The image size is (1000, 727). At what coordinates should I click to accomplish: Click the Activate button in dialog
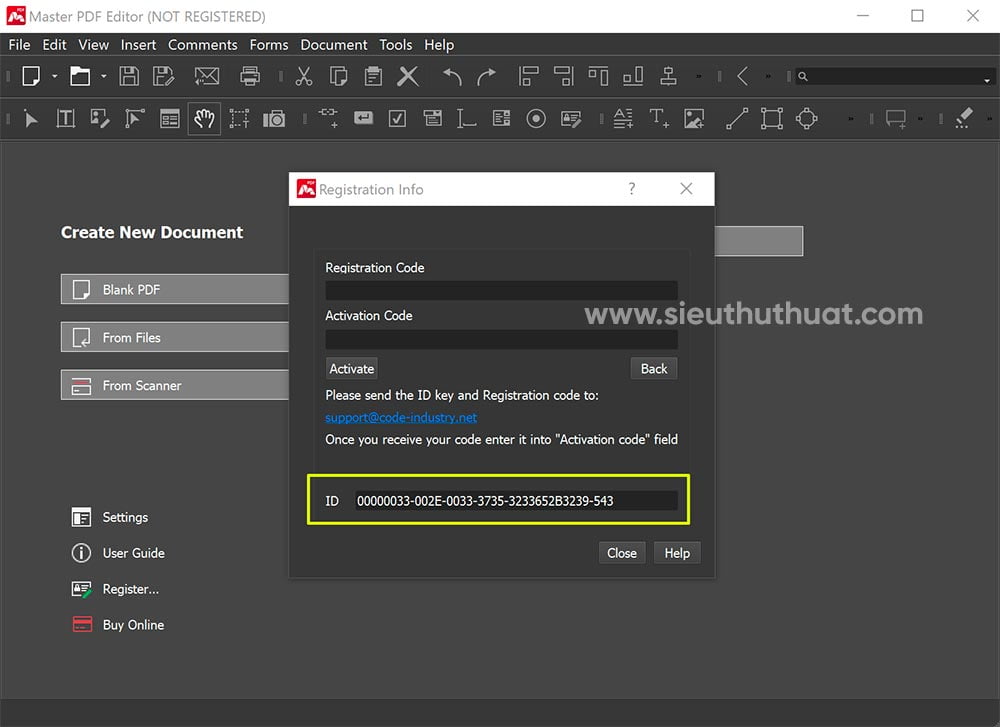coord(351,369)
